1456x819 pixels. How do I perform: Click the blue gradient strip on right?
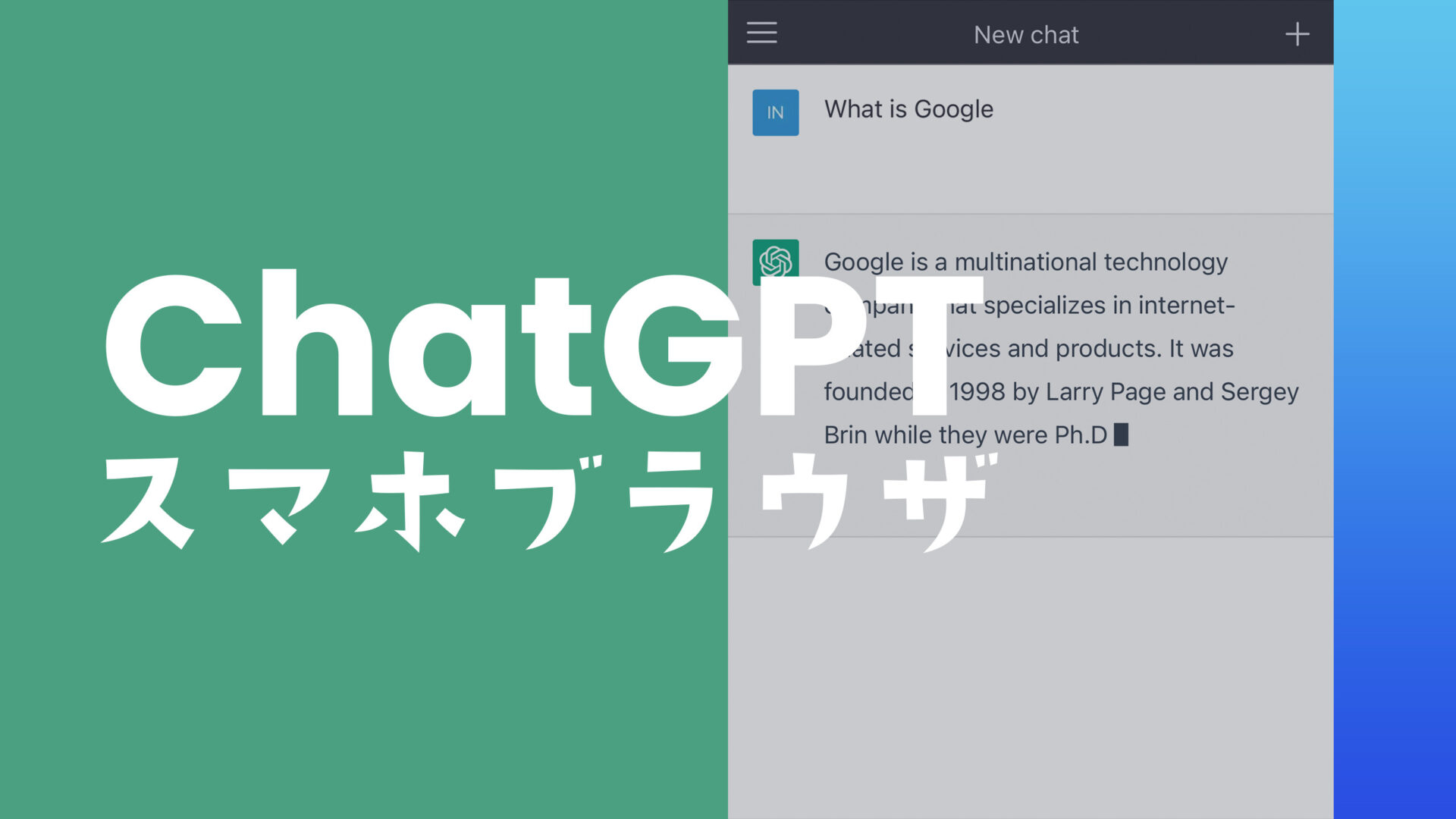[x=1394, y=409]
